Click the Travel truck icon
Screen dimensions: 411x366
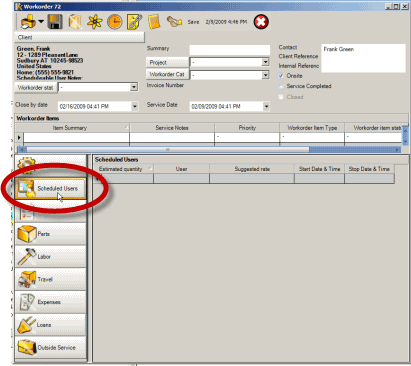coord(27,279)
